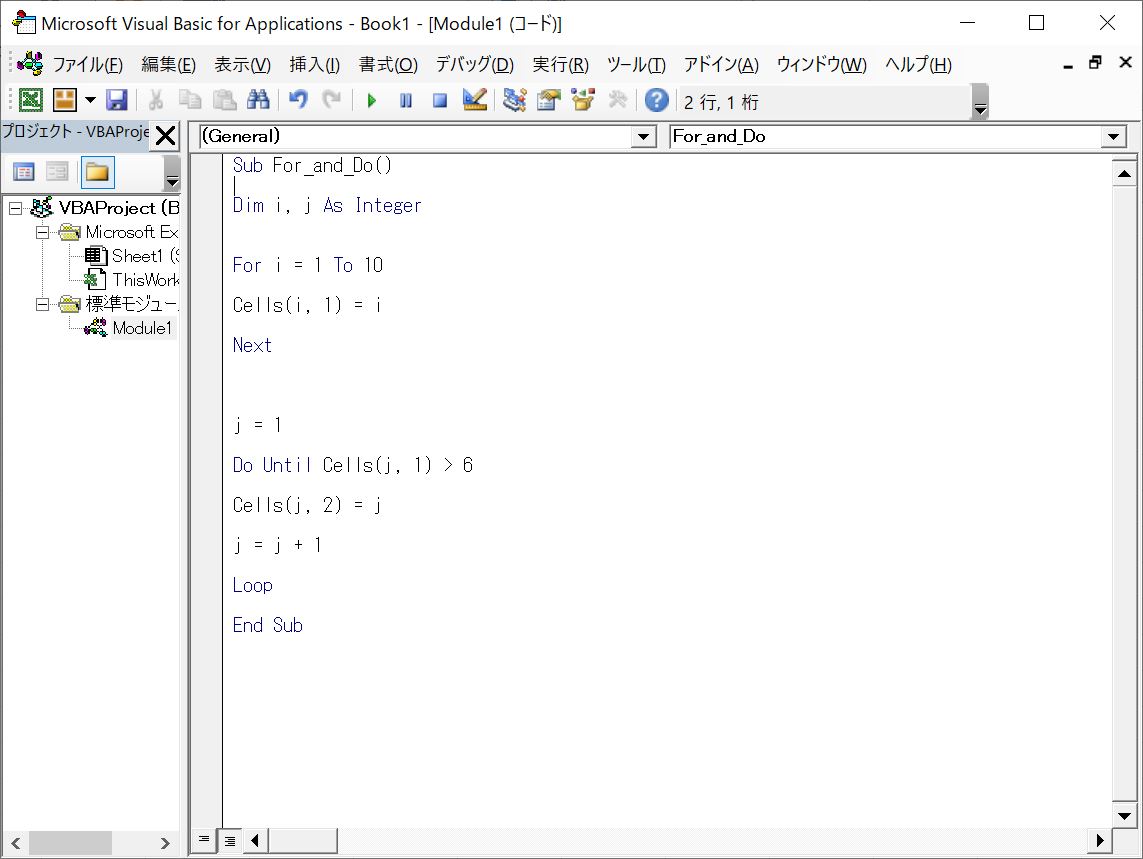Switch to Microsoft Excel view icon
The width and height of the screenshot is (1143, 859).
pyautogui.click(x=30, y=100)
